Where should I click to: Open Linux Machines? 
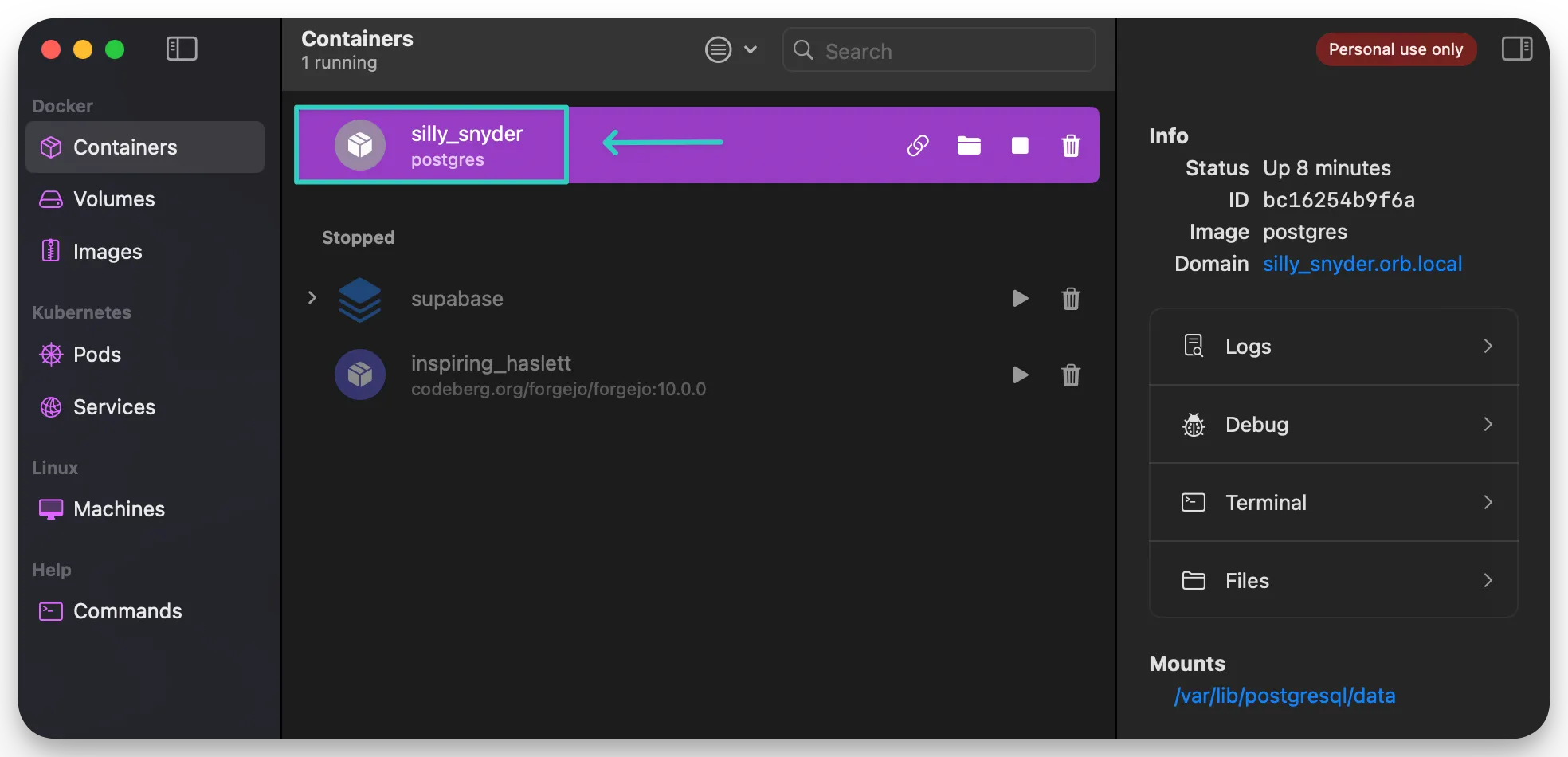click(145, 509)
